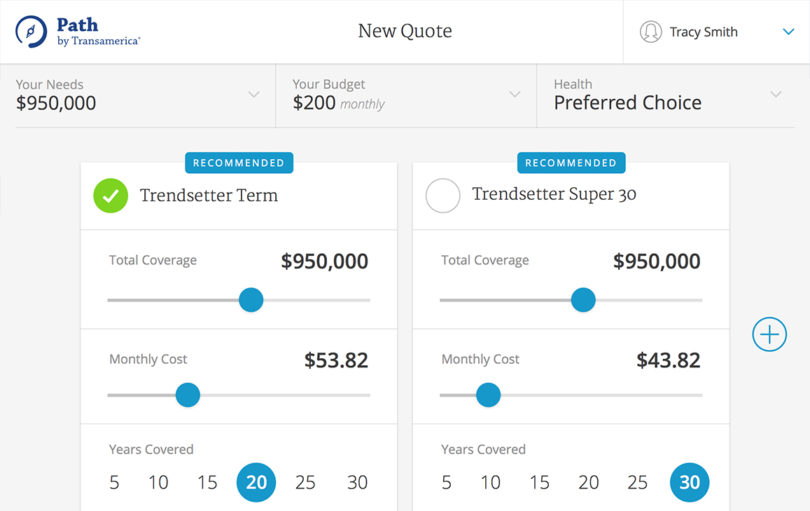Screen dimensions: 810x511
Task: Open Tracy Smith account dropdown arrow
Action: coord(788,32)
